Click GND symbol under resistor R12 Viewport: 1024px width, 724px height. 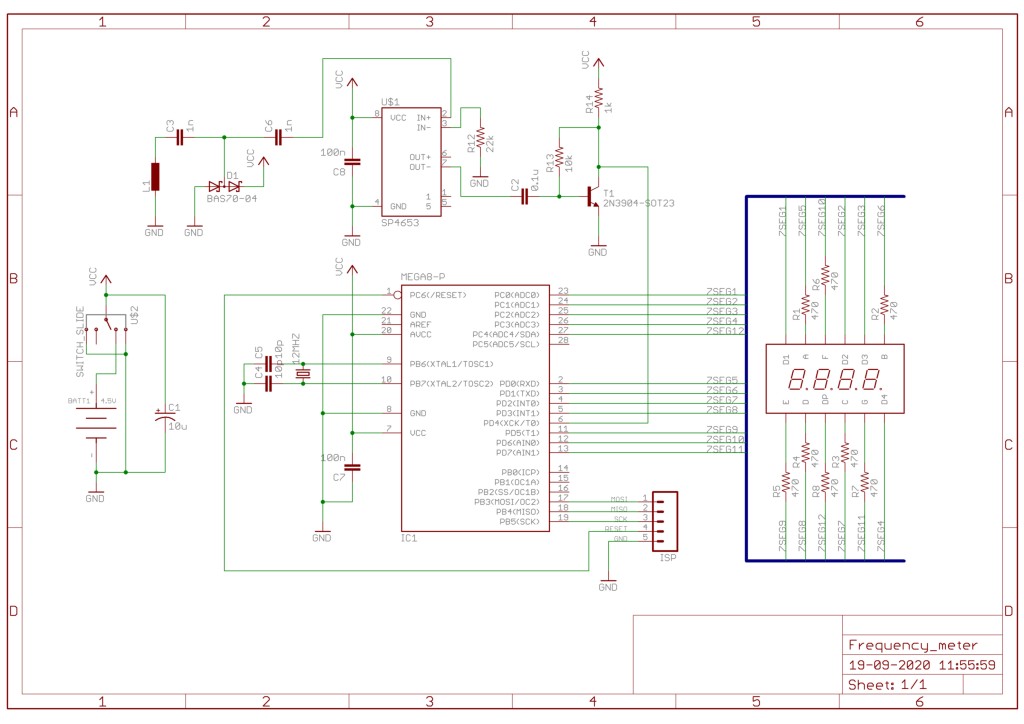pos(479,180)
